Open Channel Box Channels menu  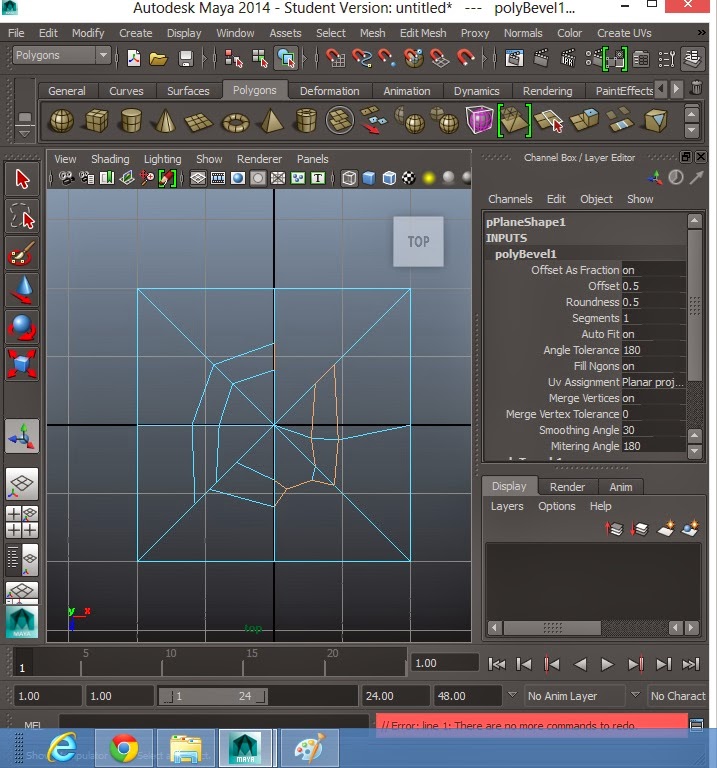coord(510,199)
